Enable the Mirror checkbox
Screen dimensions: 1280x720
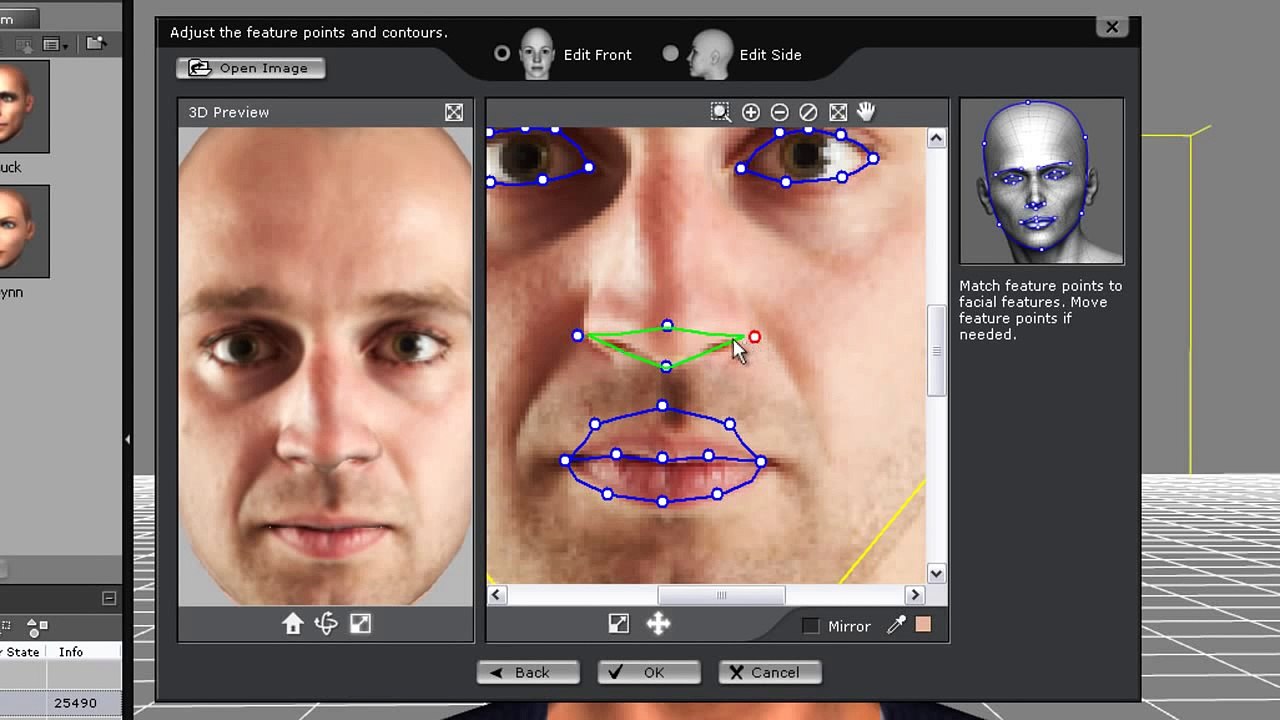click(x=811, y=626)
